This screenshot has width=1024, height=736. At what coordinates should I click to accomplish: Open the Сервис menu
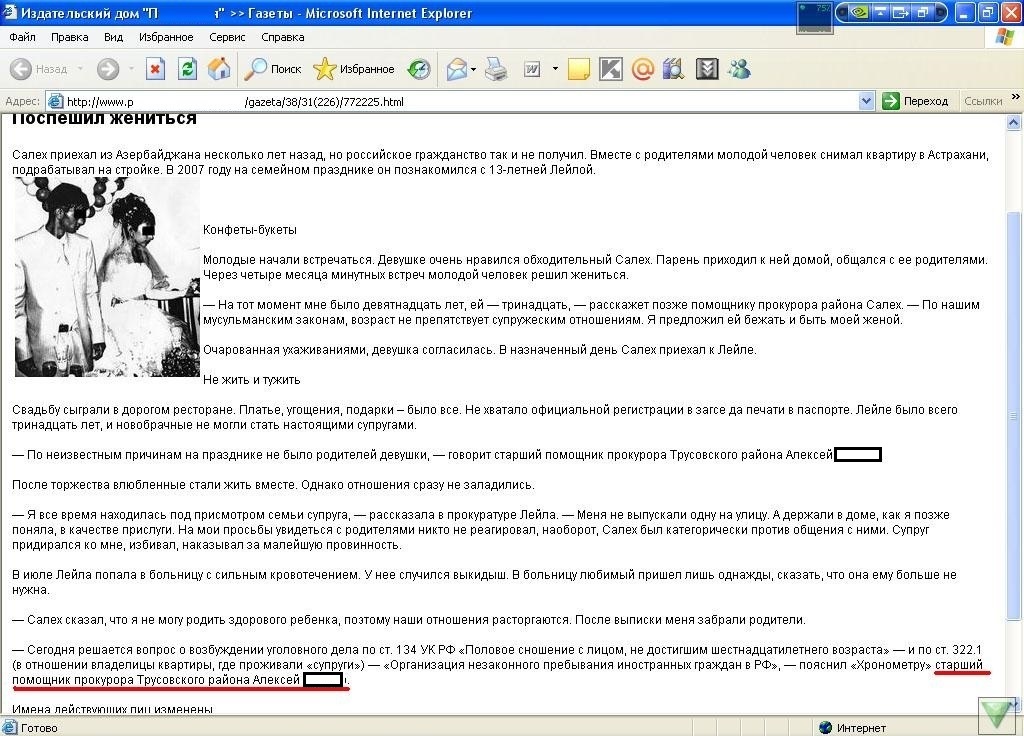point(227,37)
